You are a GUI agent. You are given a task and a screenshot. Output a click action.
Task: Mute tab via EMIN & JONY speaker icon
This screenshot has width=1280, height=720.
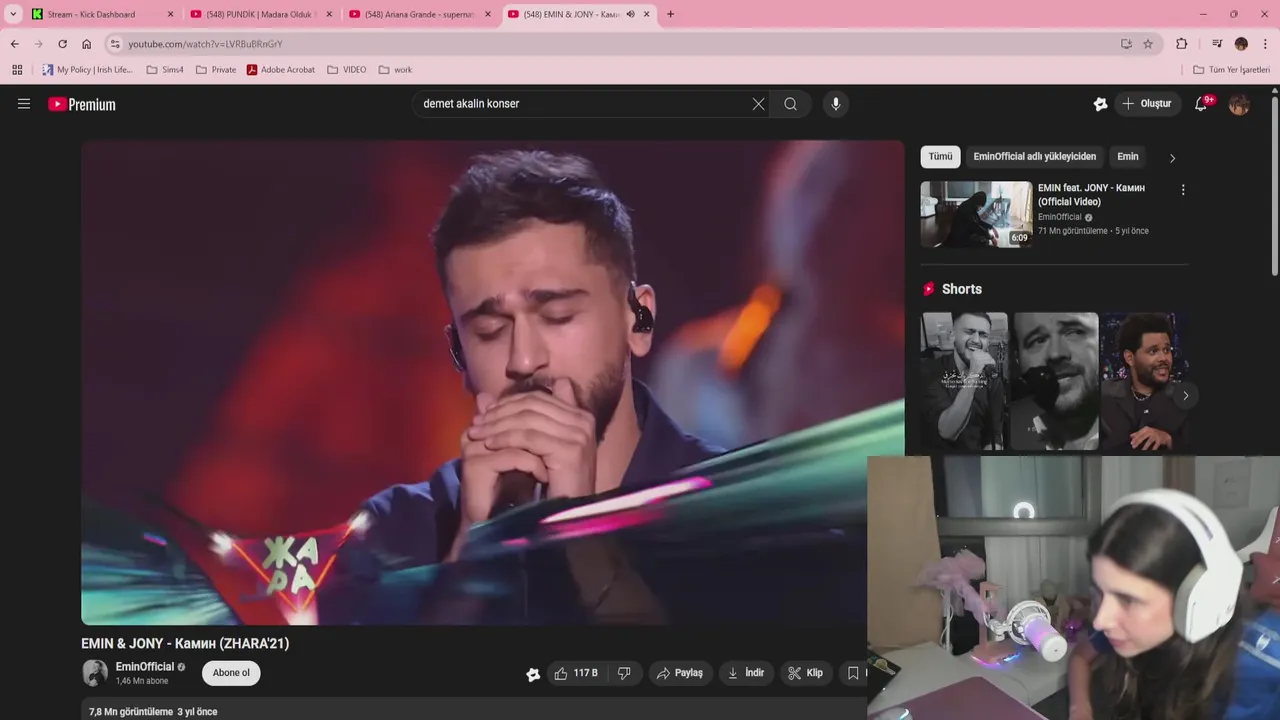point(630,14)
